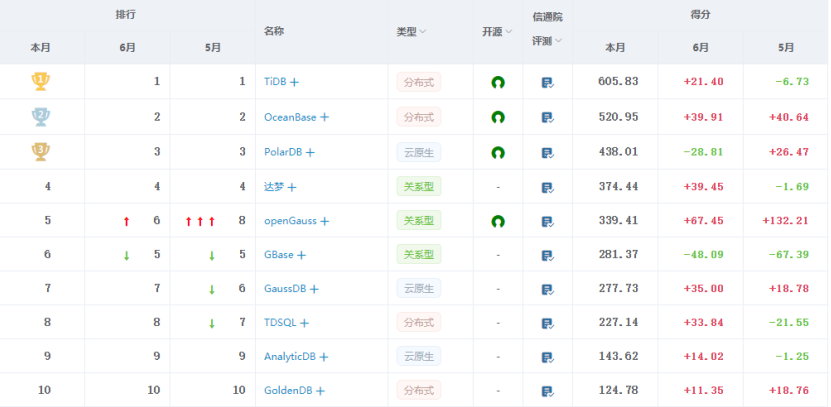Open the evaluation report icon for GaussDB
This screenshot has width=831, height=407.
[547, 289]
